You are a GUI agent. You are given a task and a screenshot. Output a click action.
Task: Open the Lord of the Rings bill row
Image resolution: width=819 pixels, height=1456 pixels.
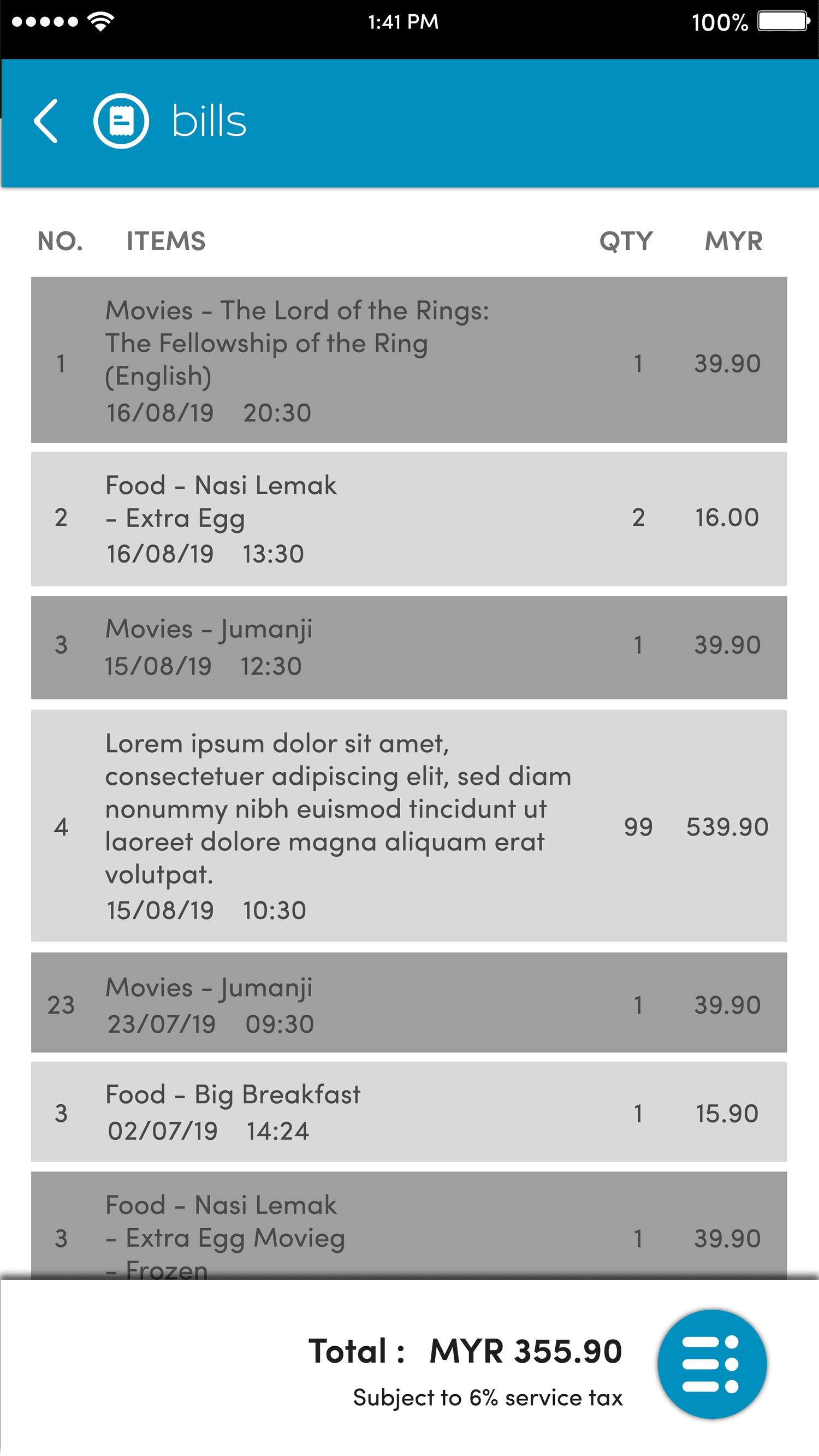(408, 359)
